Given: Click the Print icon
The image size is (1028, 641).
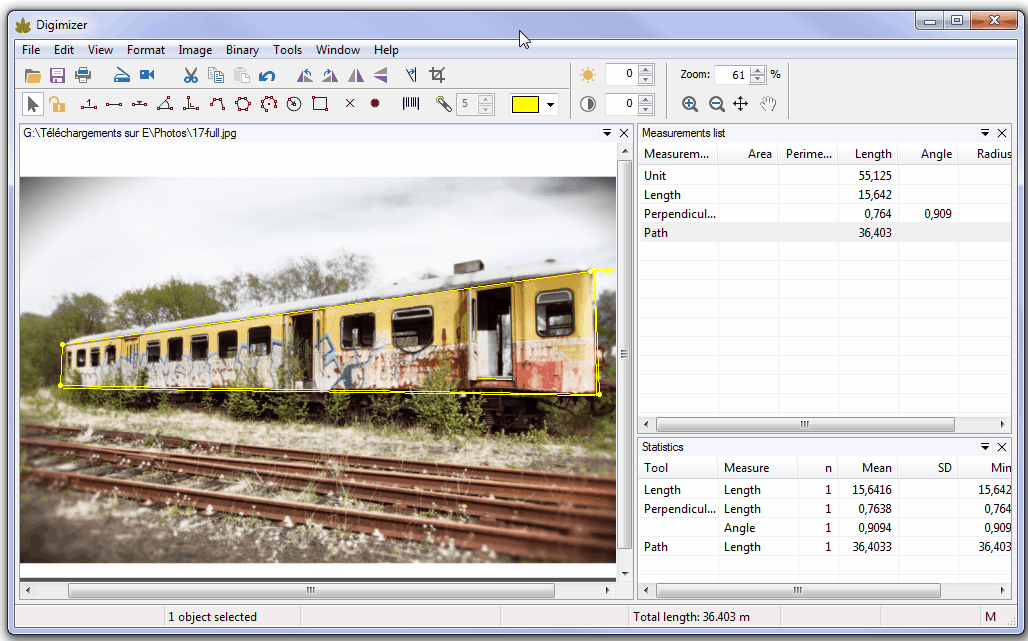Looking at the screenshot, I should tap(82, 75).
